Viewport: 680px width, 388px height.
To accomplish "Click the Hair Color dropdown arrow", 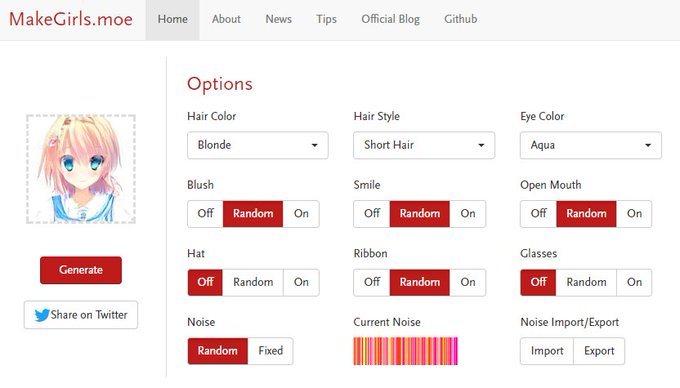I will point(314,145).
